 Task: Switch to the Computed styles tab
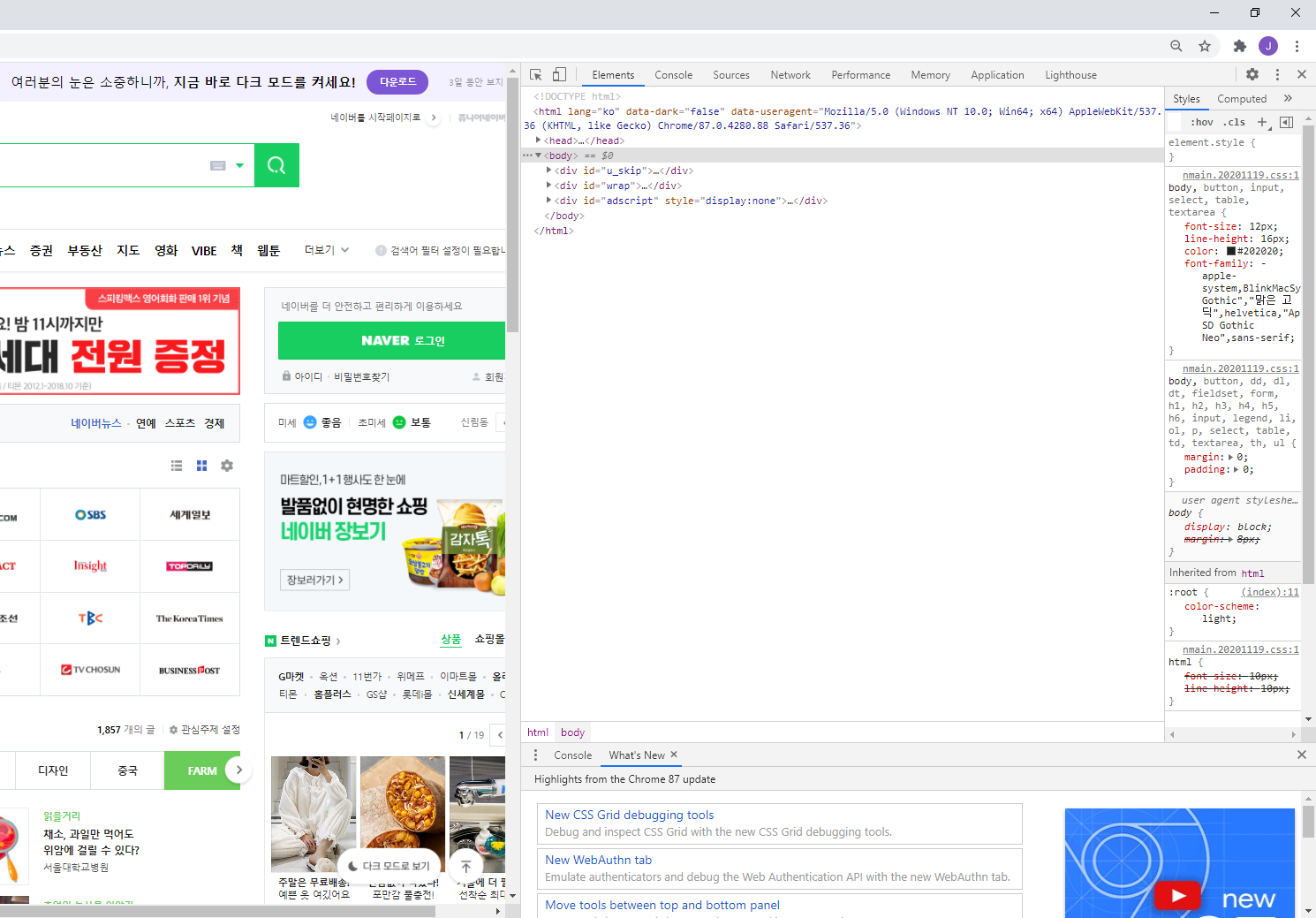click(x=1242, y=99)
